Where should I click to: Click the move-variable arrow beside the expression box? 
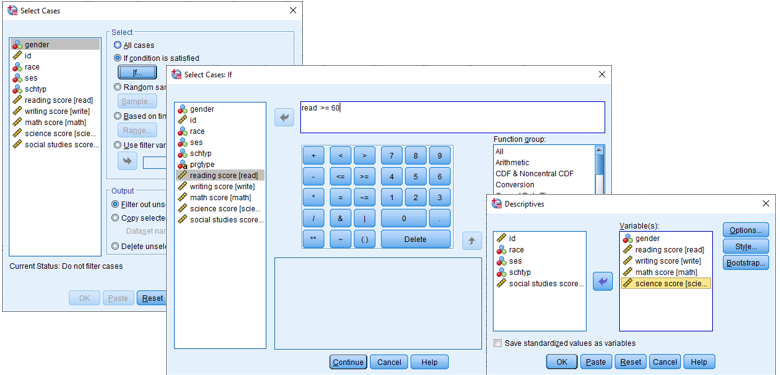pyautogui.click(x=285, y=118)
